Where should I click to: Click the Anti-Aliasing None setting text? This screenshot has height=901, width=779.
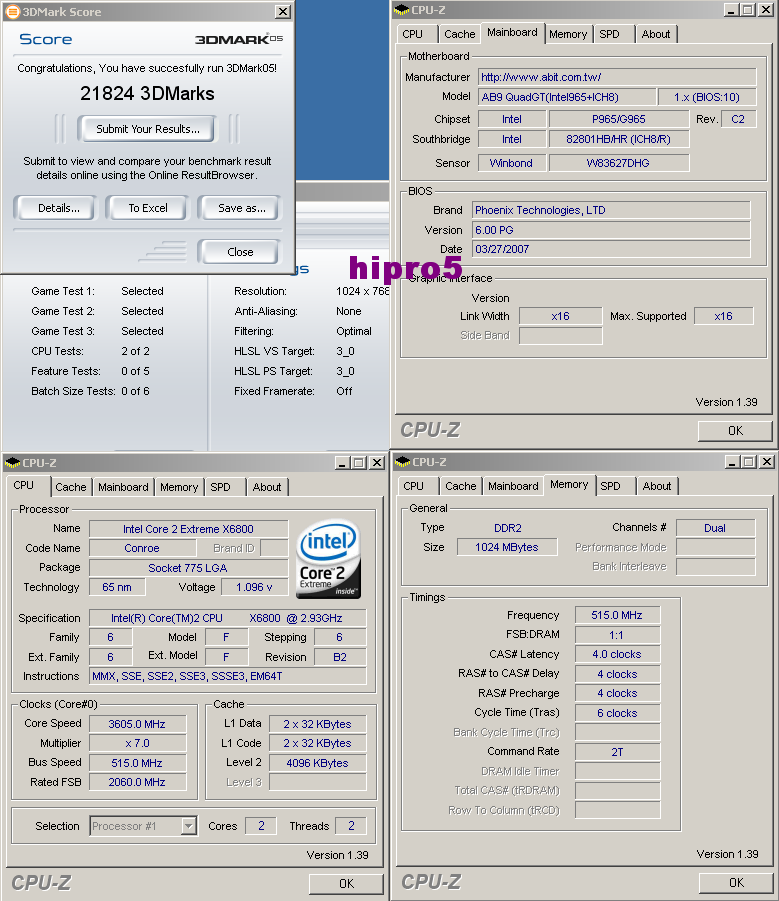click(349, 311)
